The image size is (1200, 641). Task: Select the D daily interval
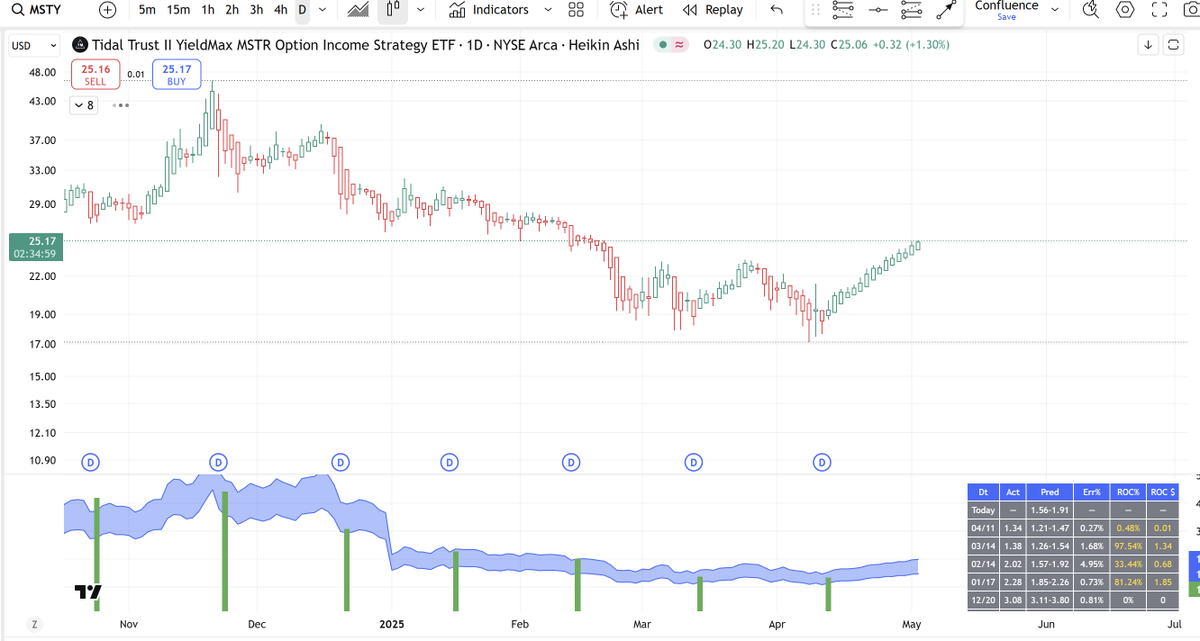tap(302, 10)
